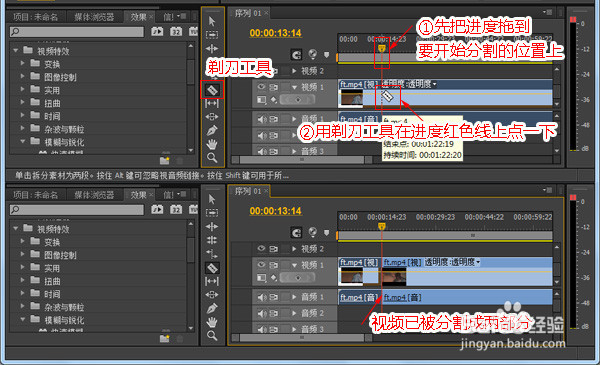Expand the 视频 2 track in the lower timeline
600x365 pixels.
click(294, 249)
